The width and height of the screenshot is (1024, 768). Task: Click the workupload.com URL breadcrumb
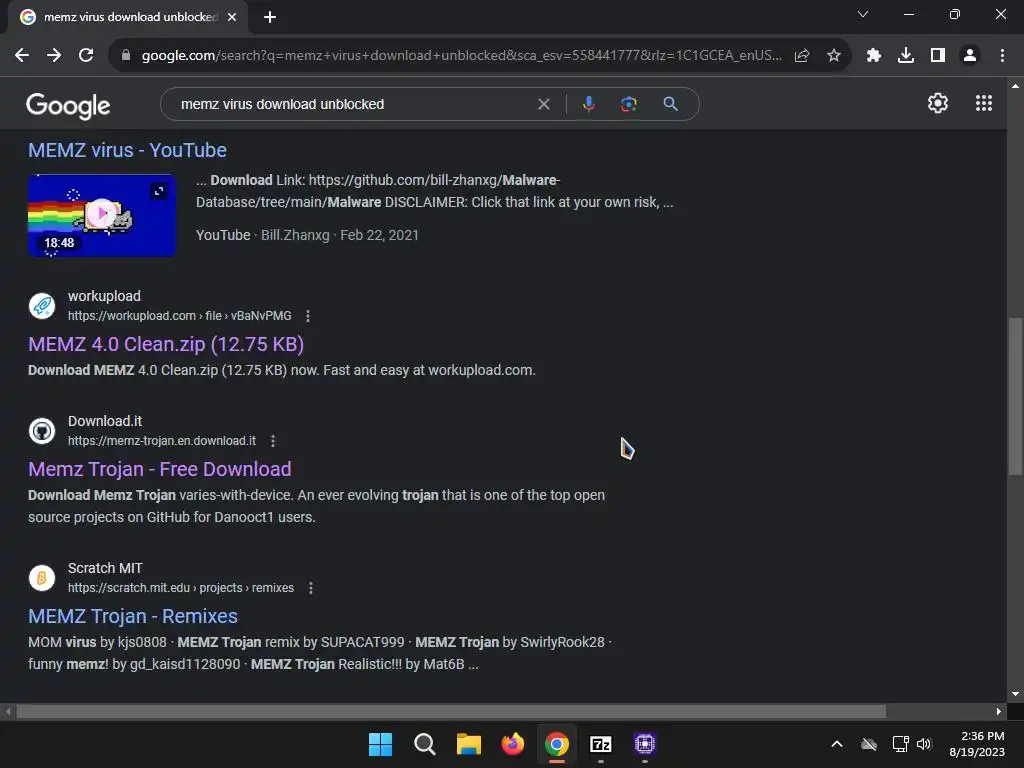[x=180, y=316]
